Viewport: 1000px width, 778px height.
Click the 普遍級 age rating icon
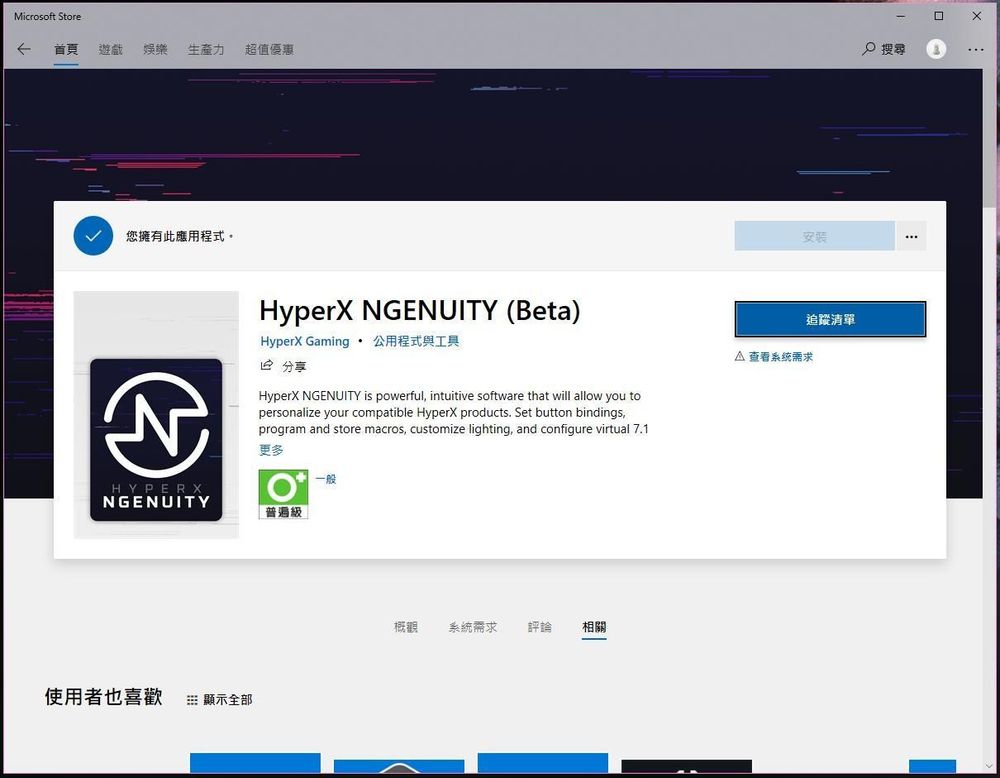[x=283, y=494]
